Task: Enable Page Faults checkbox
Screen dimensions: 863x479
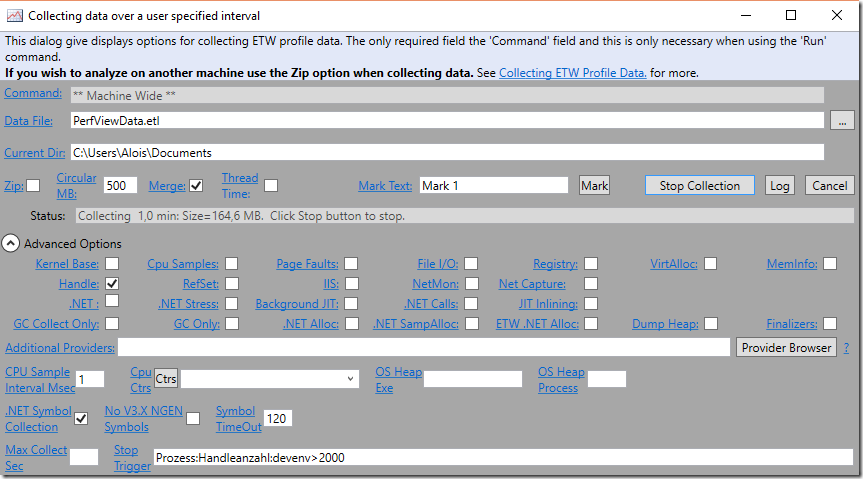Action: point(351,264)
